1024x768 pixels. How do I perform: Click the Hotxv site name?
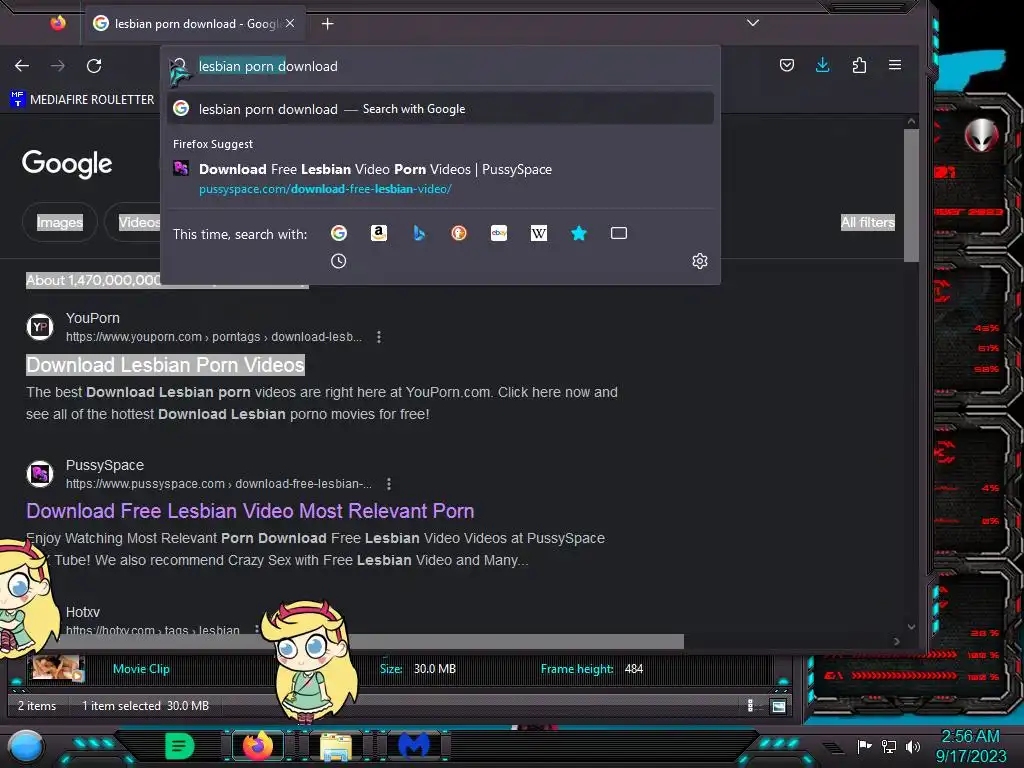83,612
